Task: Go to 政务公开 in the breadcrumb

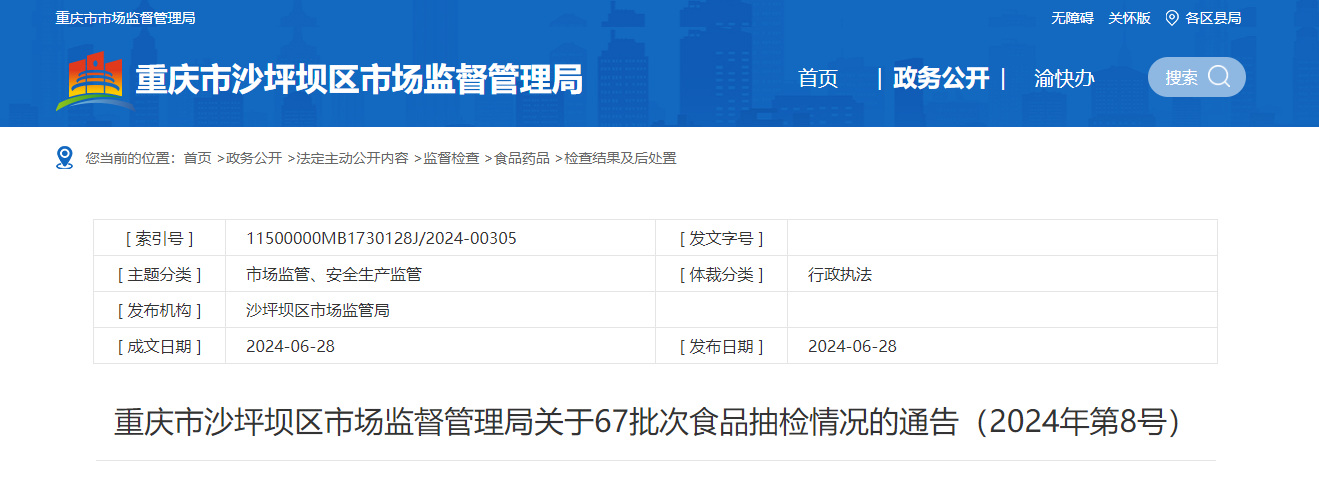Action: point(254,158)
